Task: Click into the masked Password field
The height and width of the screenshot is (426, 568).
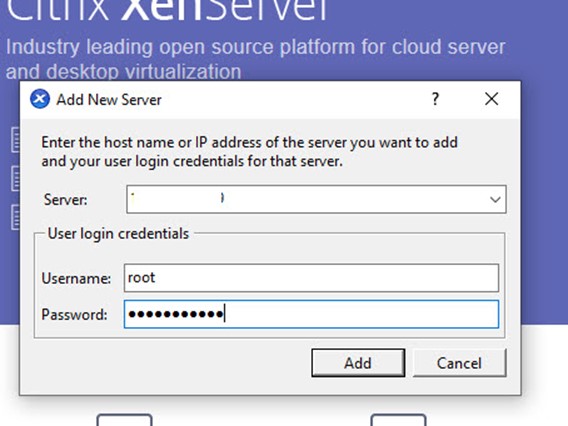Action: click(311, 314)
